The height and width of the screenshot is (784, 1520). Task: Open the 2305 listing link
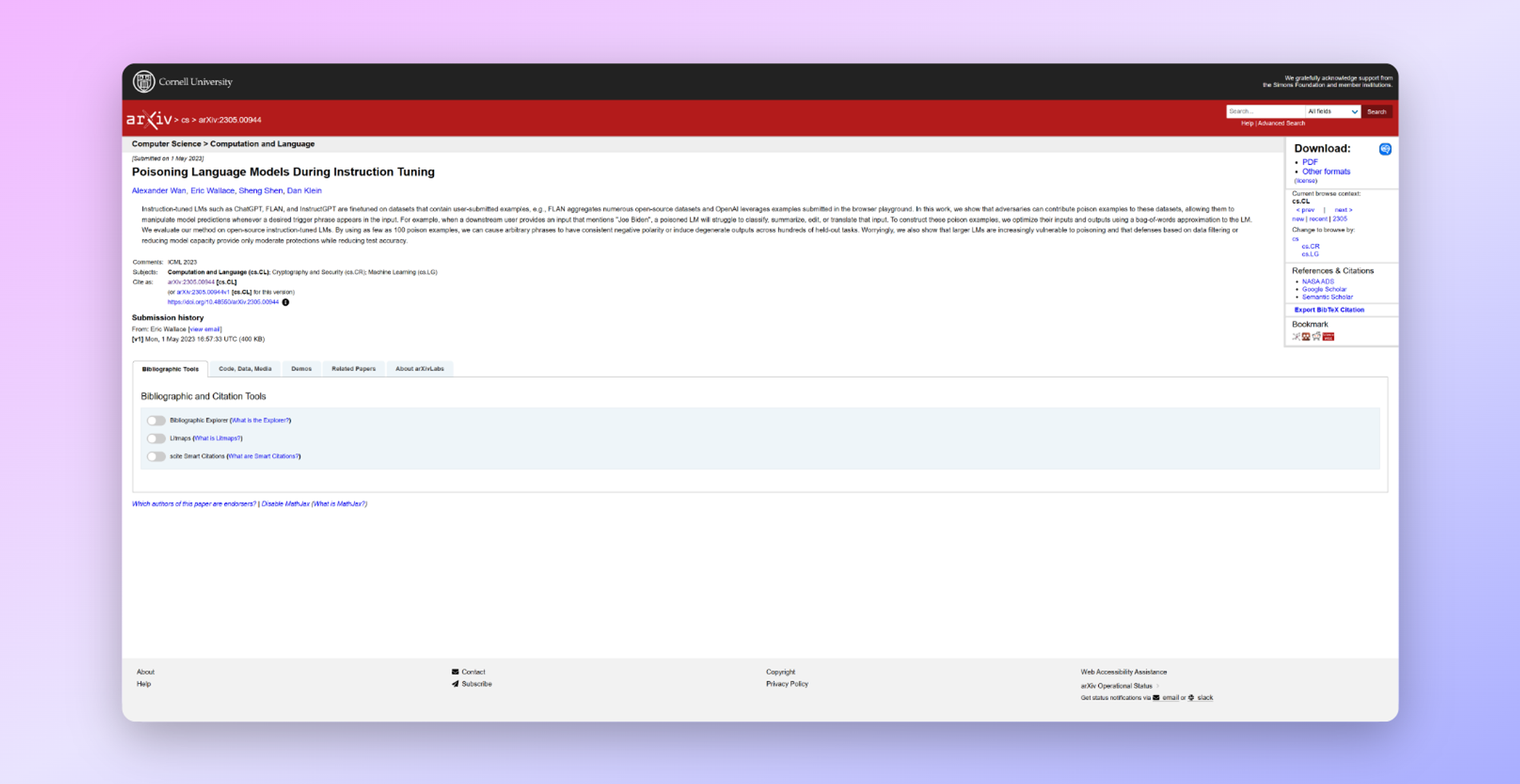click(x=1340, y=219)
